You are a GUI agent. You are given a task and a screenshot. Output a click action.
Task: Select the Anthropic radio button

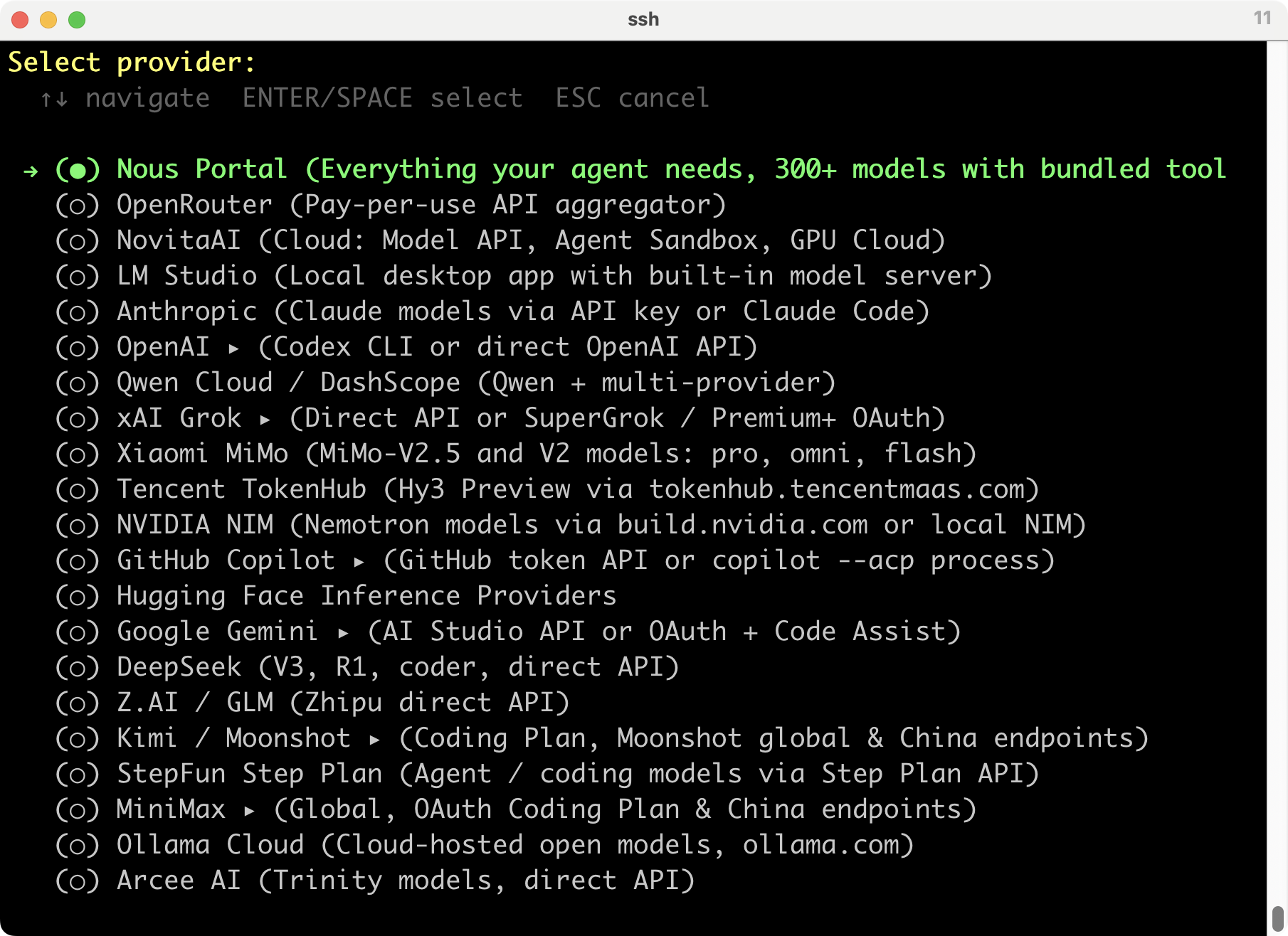(78, 312)
